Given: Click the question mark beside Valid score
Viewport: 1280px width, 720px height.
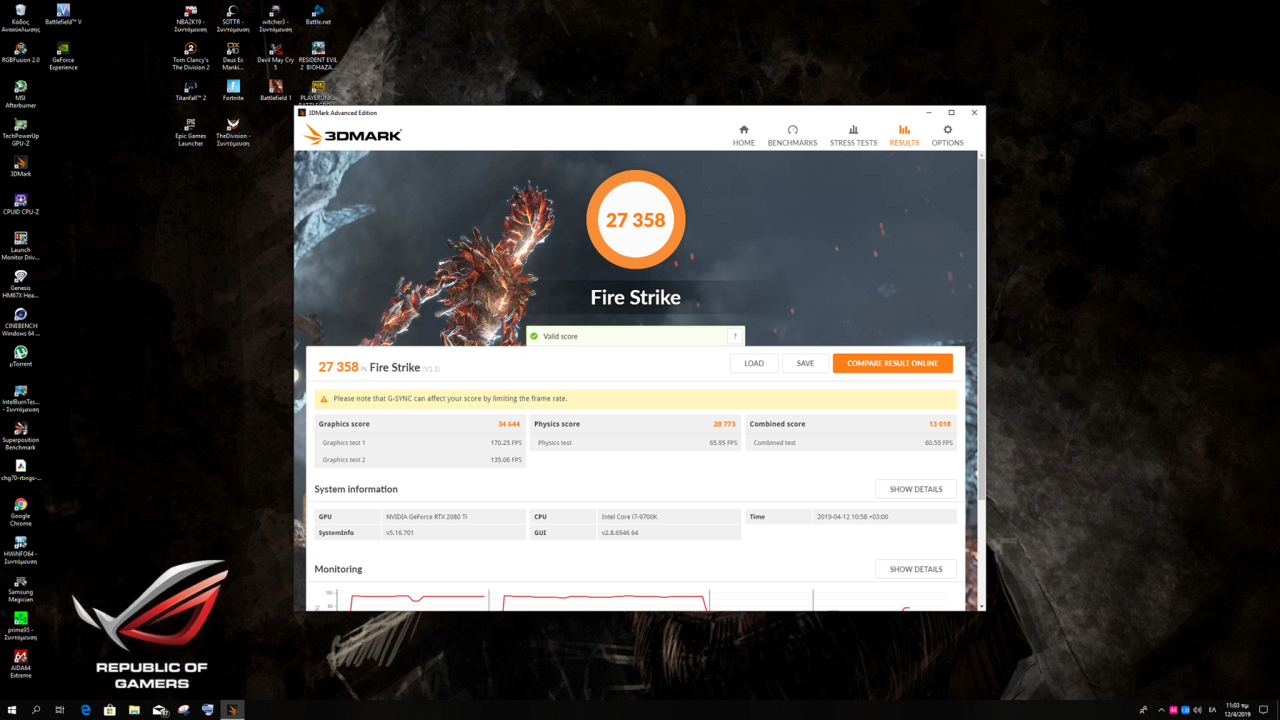Looking at the screenshot, I should (x=735, y=336).
